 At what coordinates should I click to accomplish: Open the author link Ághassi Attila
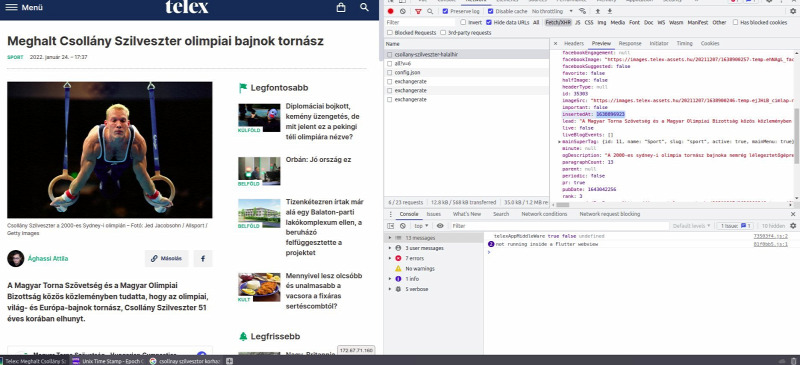click(x=48, y=258)
